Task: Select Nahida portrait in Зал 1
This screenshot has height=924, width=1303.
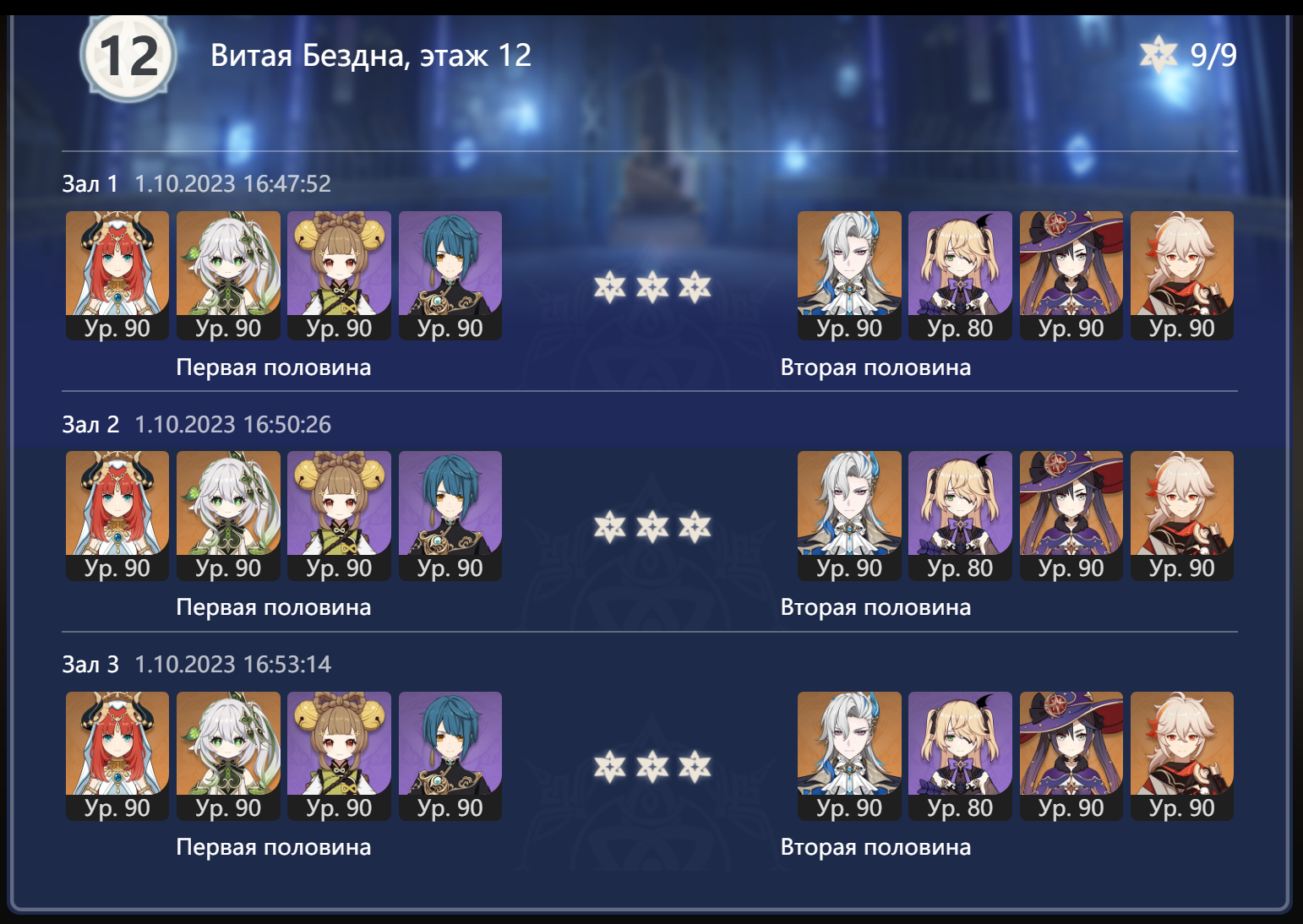Action: click(x=228, y=275)
